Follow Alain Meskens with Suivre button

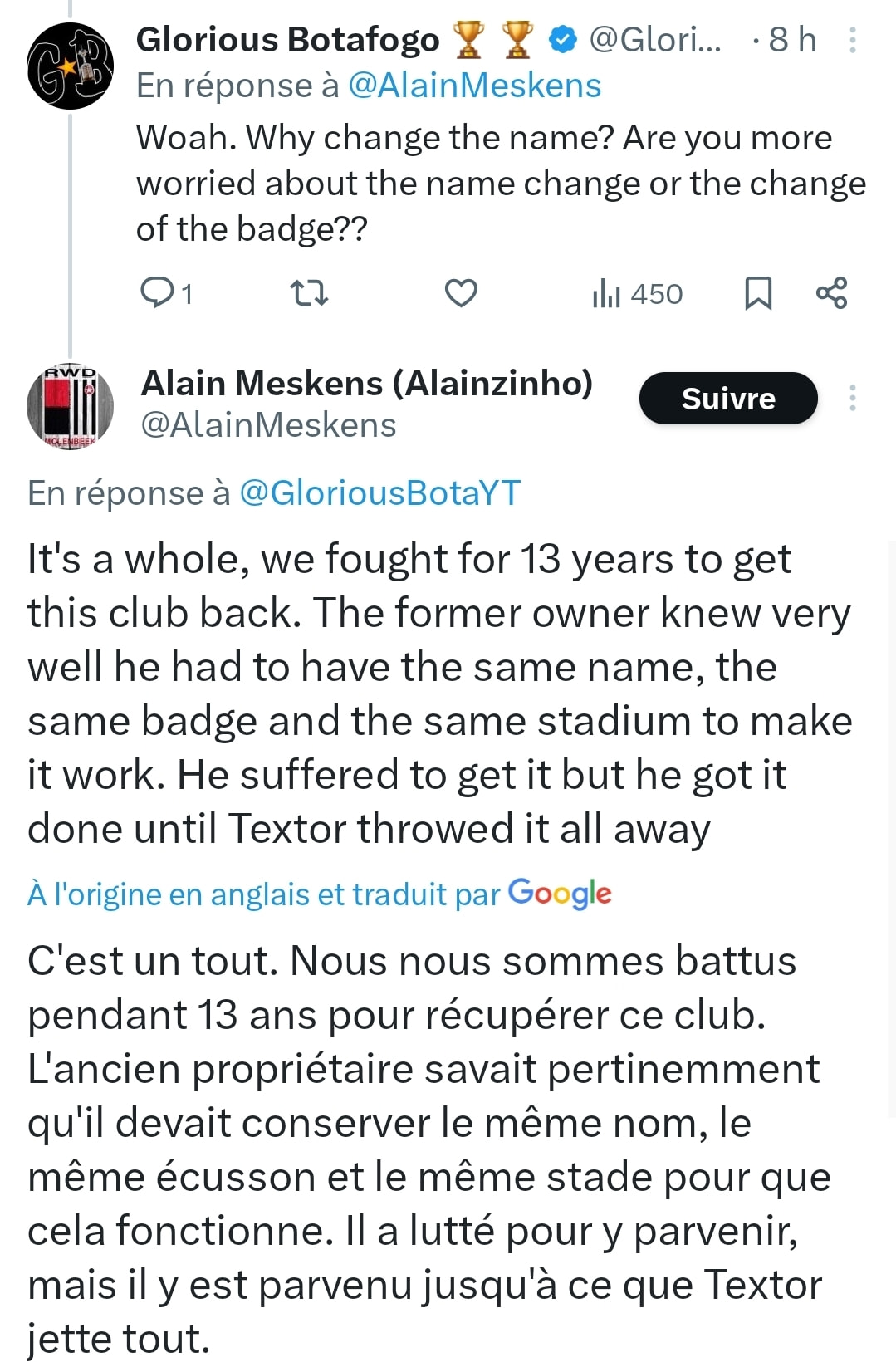(728, 399)
